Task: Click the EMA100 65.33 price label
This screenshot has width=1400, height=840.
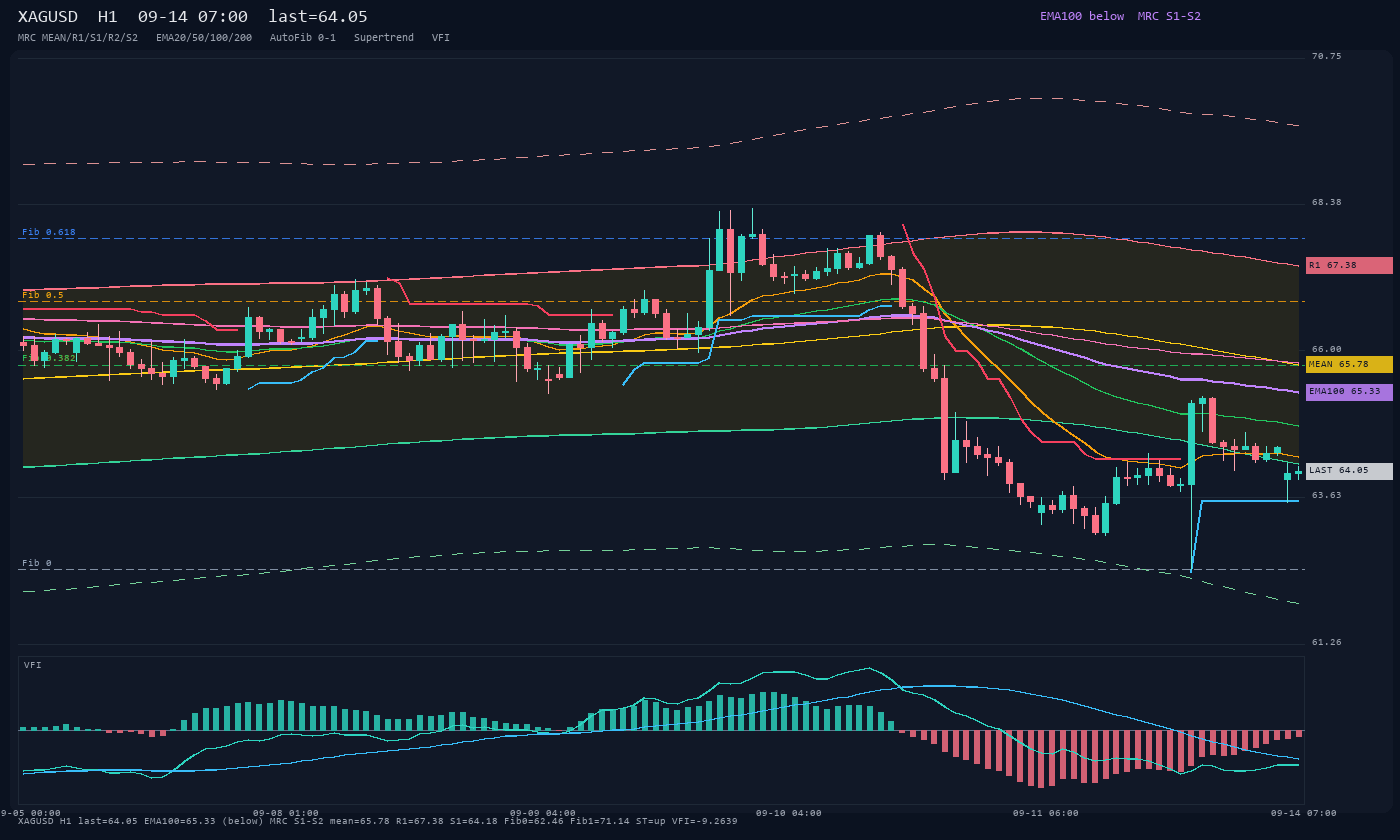Action: click(1349, 391)
